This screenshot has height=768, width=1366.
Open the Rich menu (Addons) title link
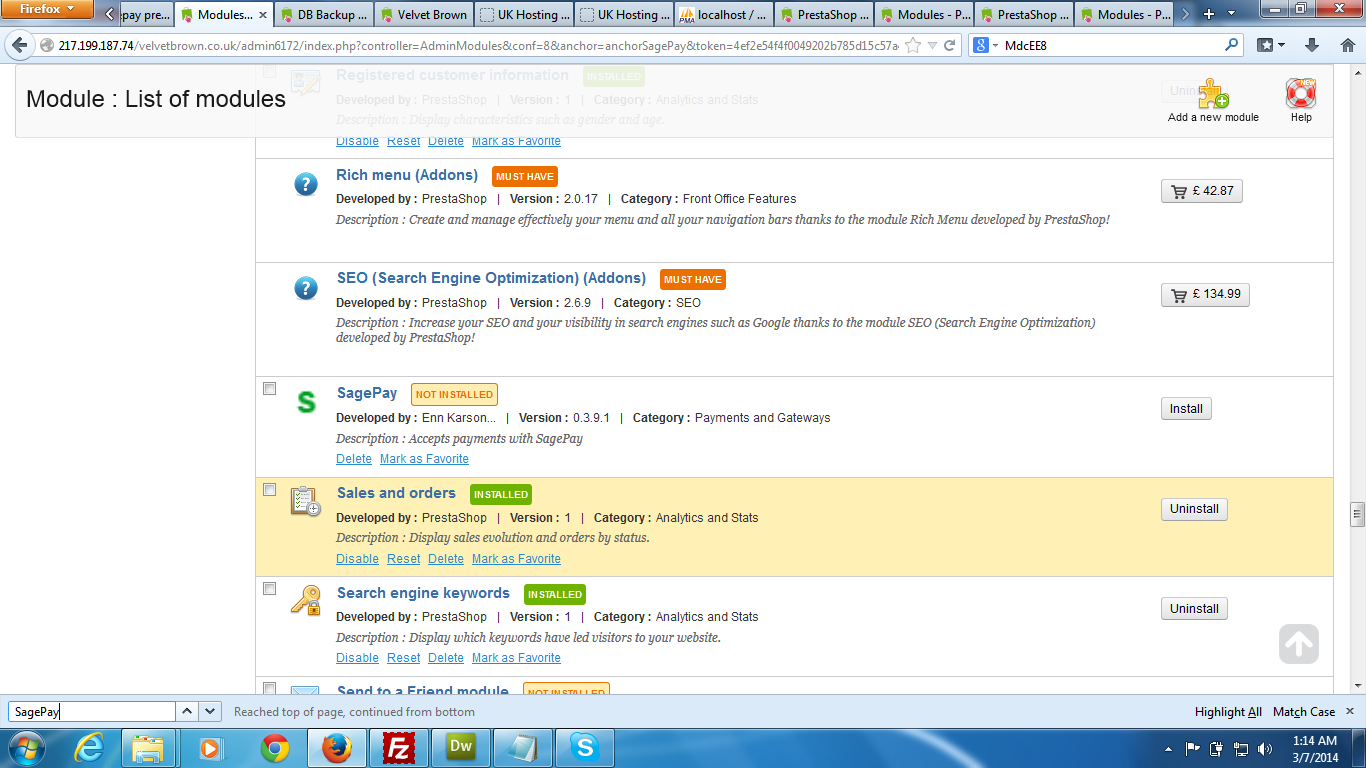pos(407,175)
